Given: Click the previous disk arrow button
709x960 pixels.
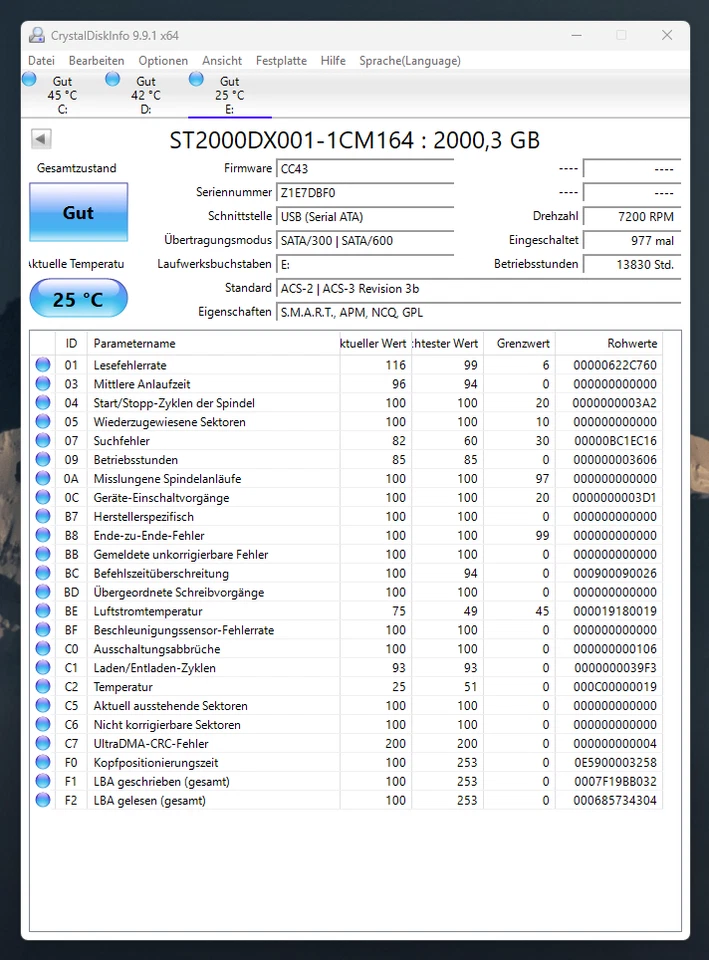Looking at the screenshot, I should coord(41,139).
